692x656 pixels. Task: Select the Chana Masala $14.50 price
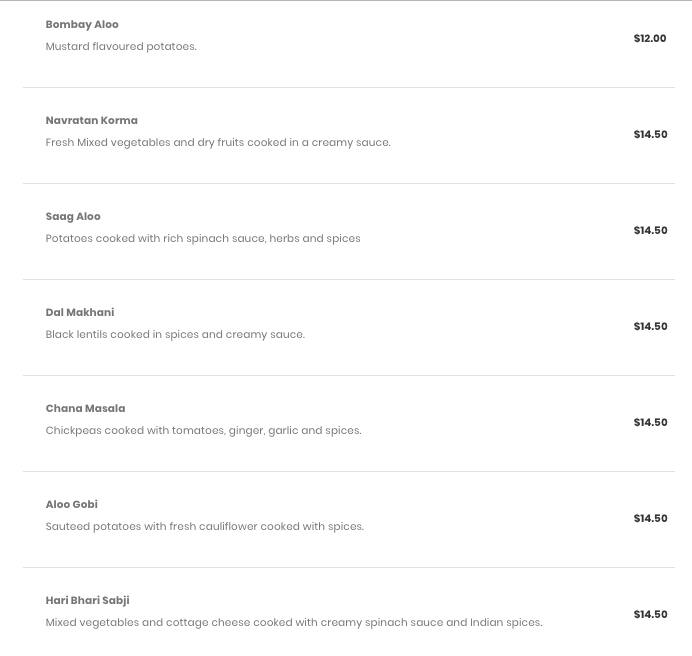coord(650,422)
